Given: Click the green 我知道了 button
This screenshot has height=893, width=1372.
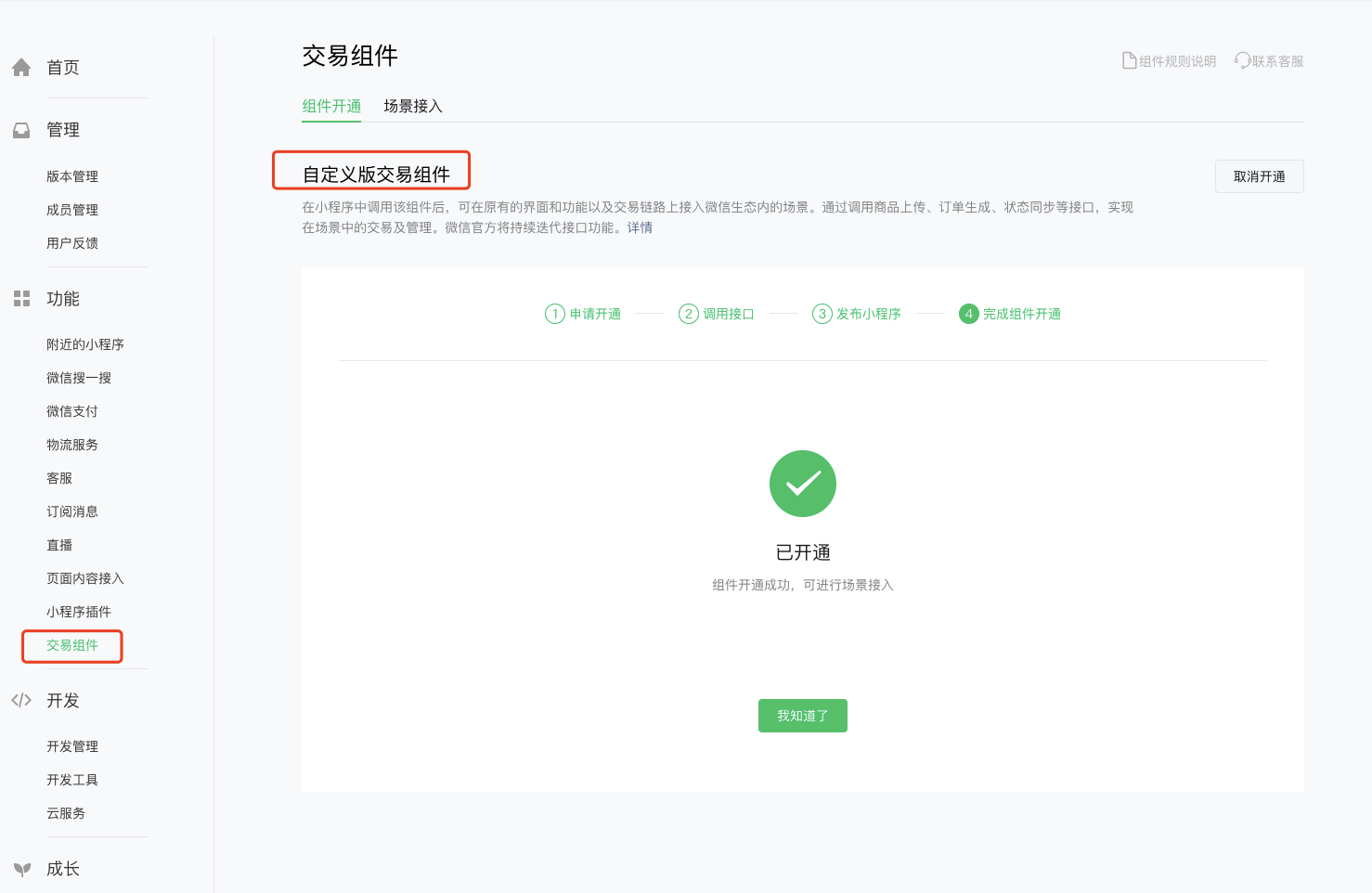Looking at the screenshot, I should tap(803, 716).
